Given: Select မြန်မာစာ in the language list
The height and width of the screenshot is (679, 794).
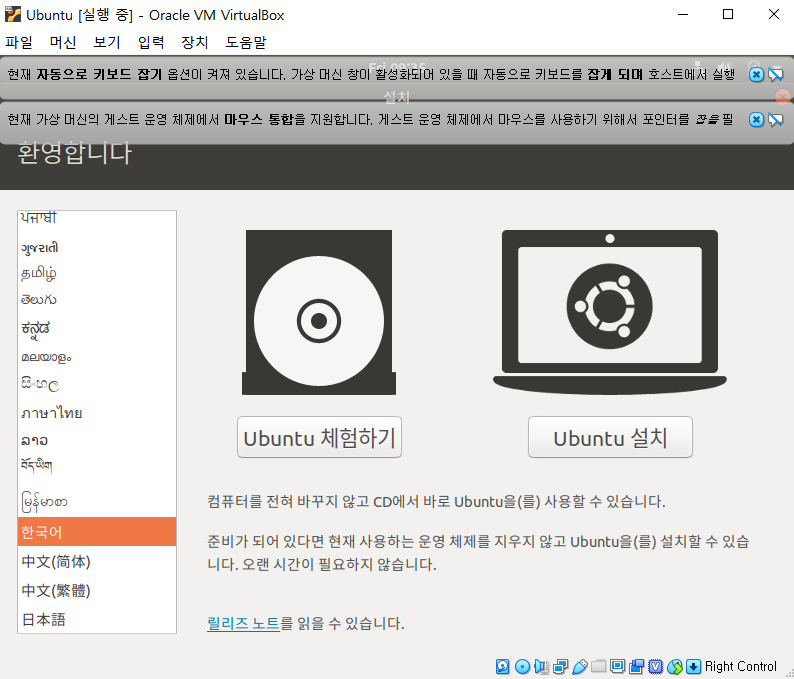Looking at the screenshot, I should click(97, 502).
